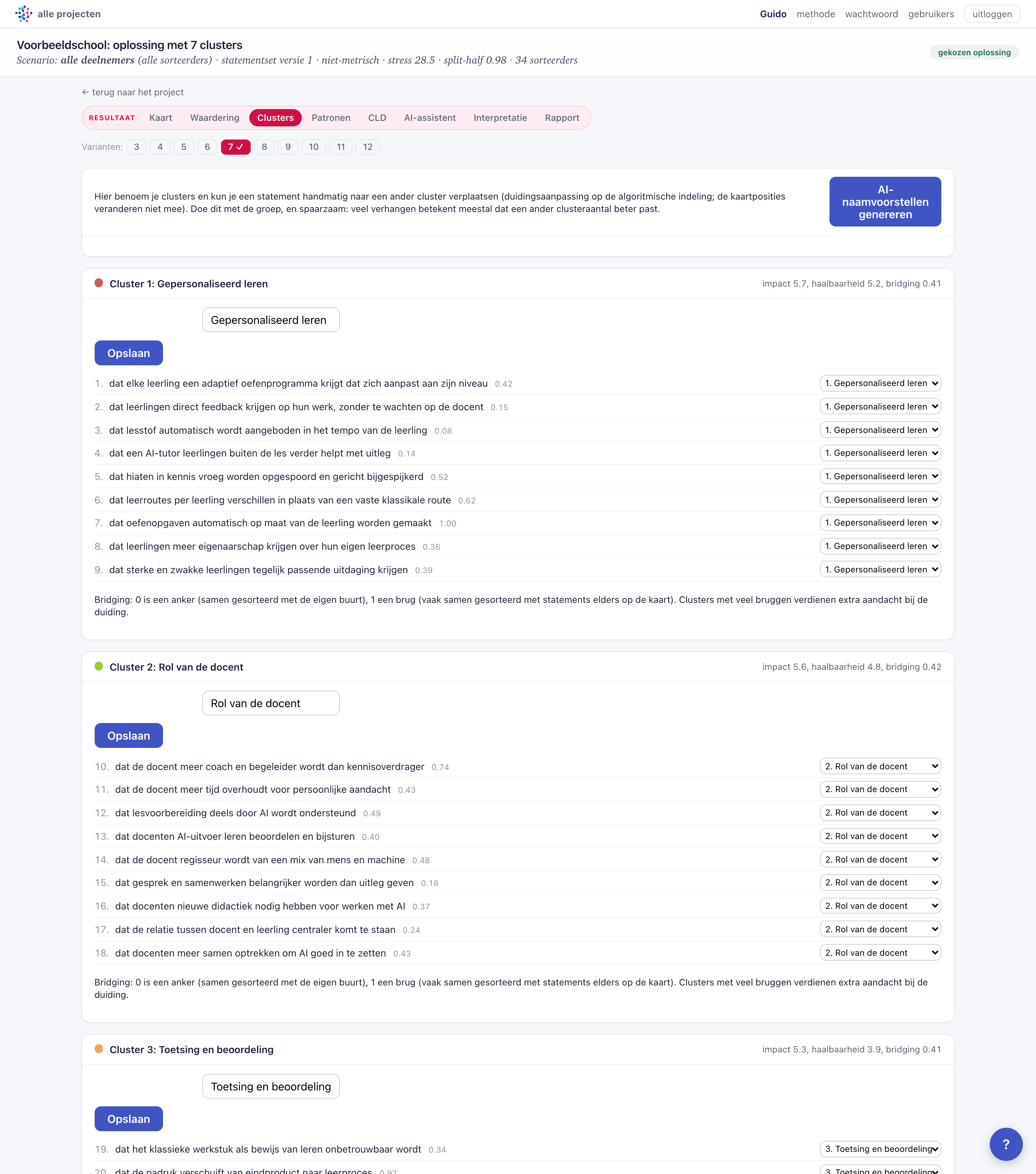Open cluster dropdown for persoonlijke aandacht statement

coord(880,790)
